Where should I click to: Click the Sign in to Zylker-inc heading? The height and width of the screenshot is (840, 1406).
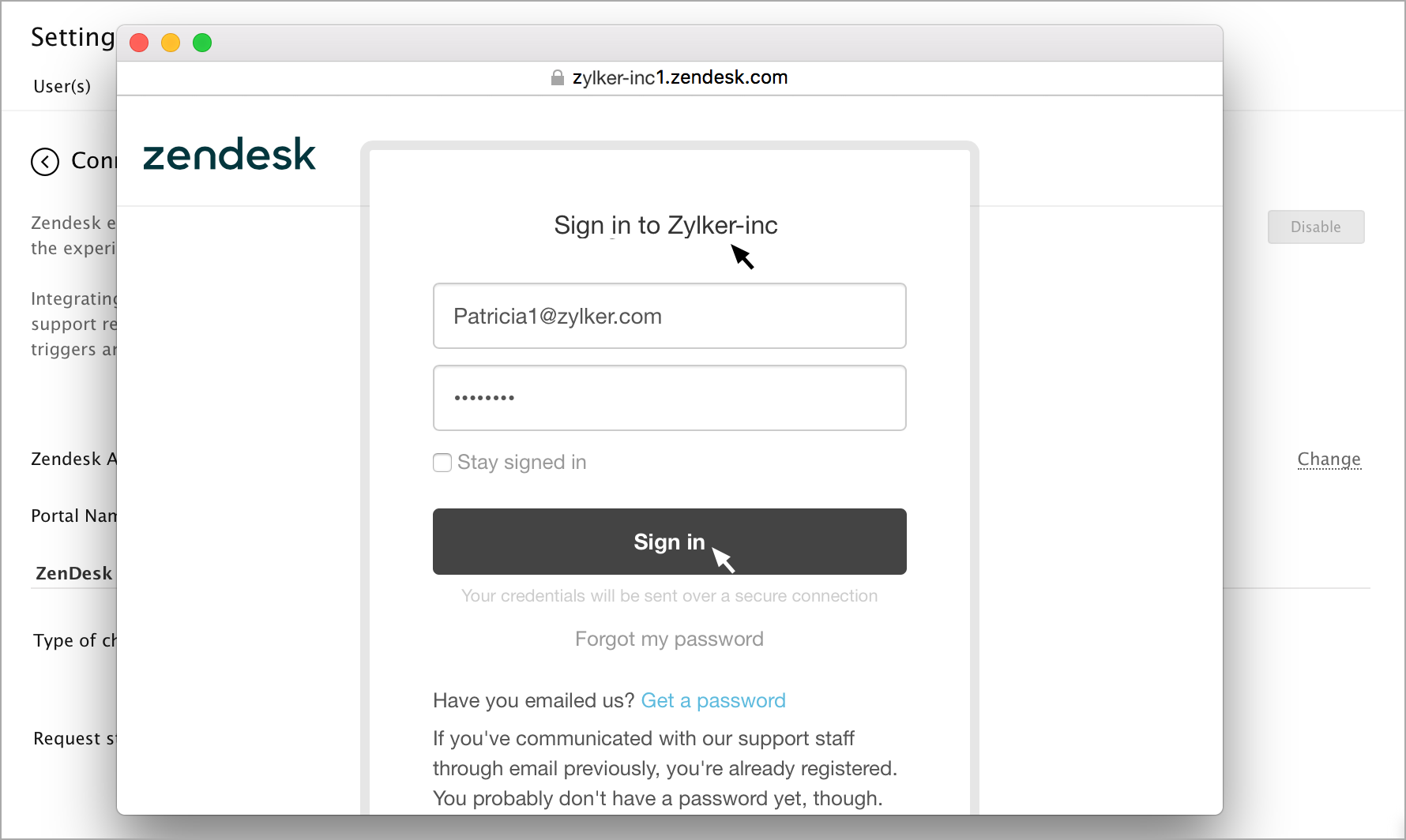click(x=666, y=226)
